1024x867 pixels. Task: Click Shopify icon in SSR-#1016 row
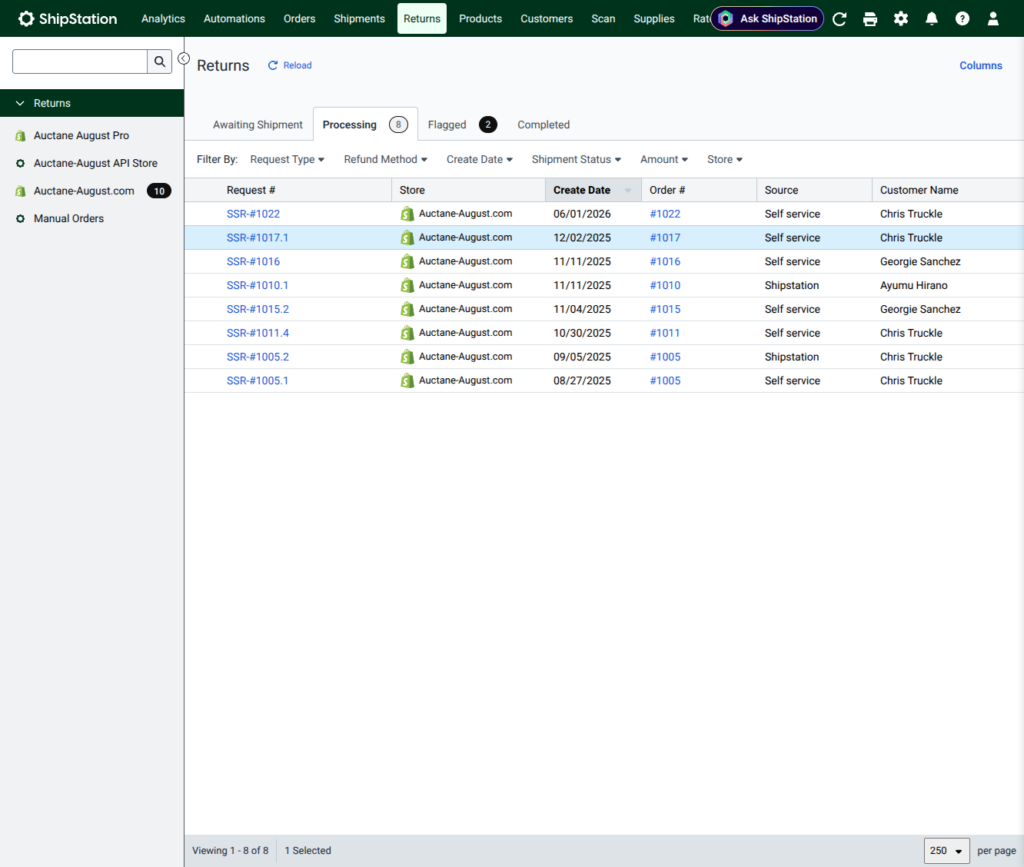(x=407, y=262)
